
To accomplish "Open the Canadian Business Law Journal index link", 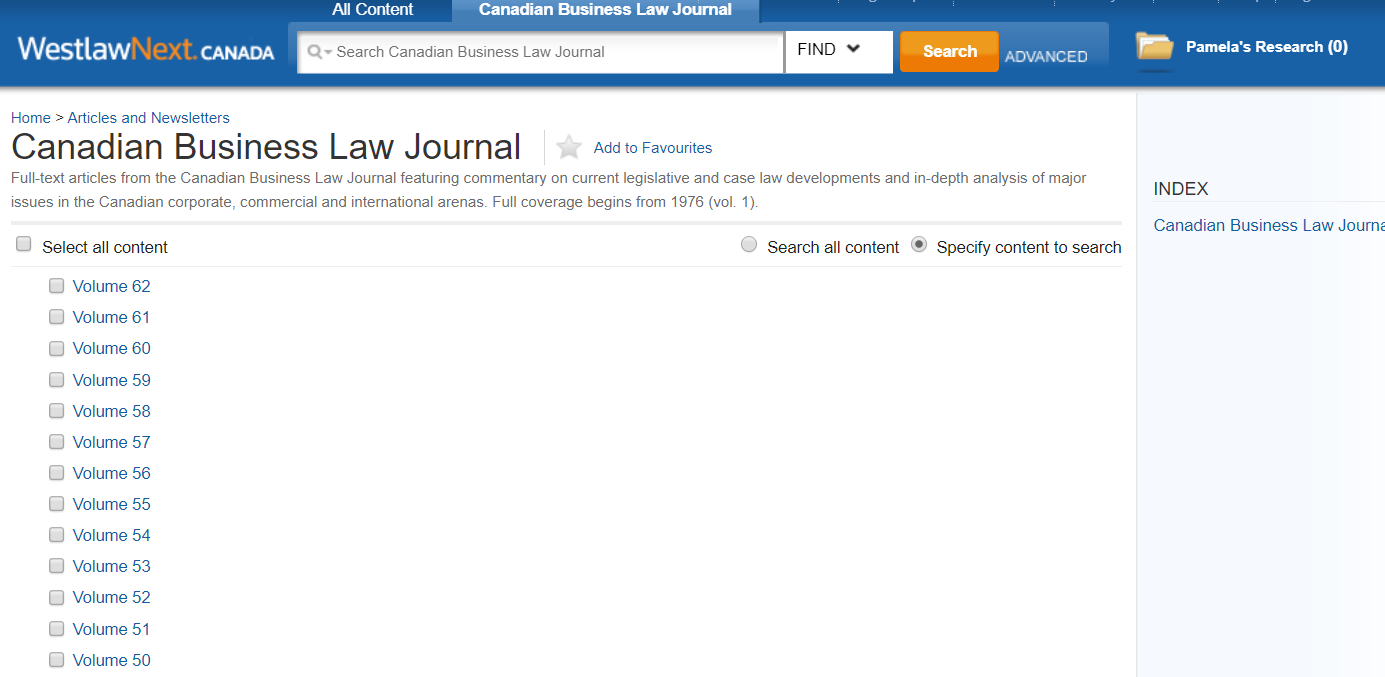I will pyautogui.click(x=1269, y=225).
